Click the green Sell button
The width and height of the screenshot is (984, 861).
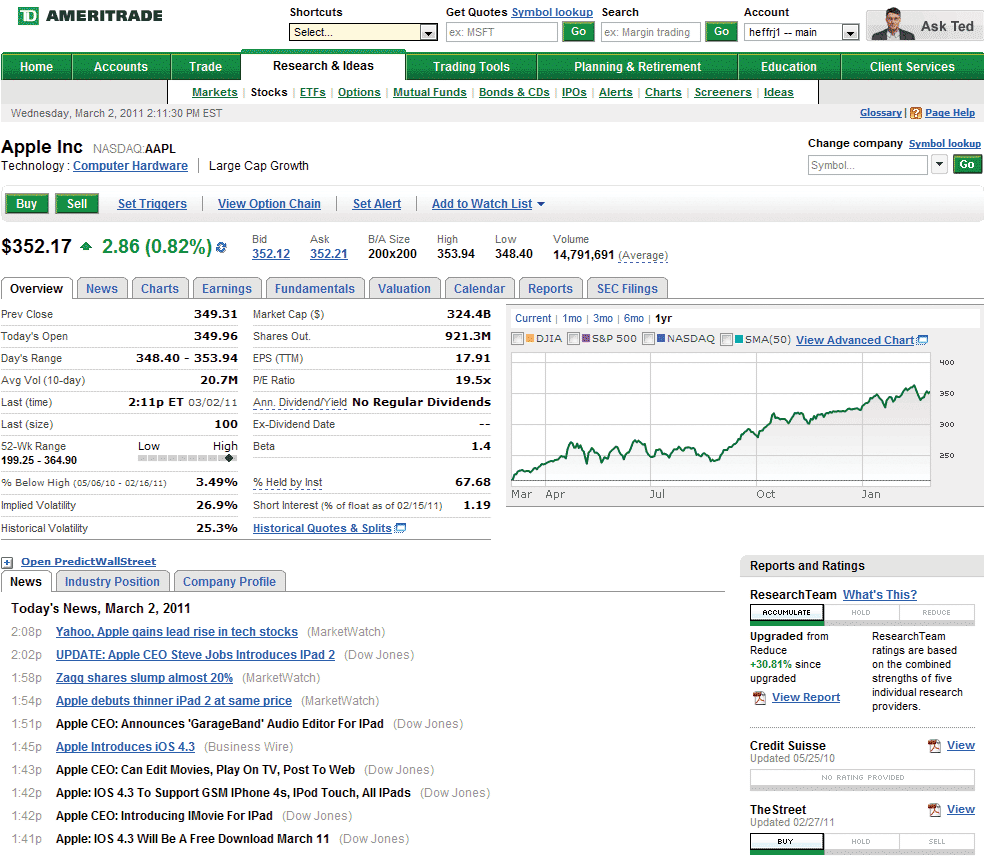pos(77,204)
